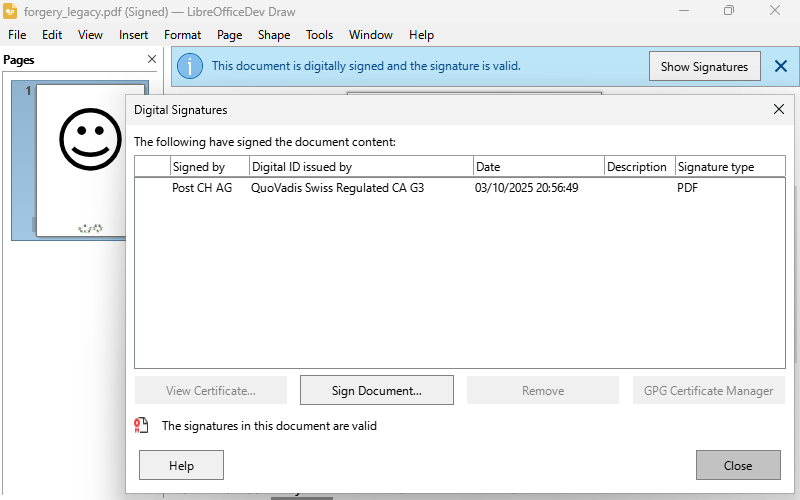Open the Edit menu
Viewport: 800px width, 500px height.
[52, 35]
